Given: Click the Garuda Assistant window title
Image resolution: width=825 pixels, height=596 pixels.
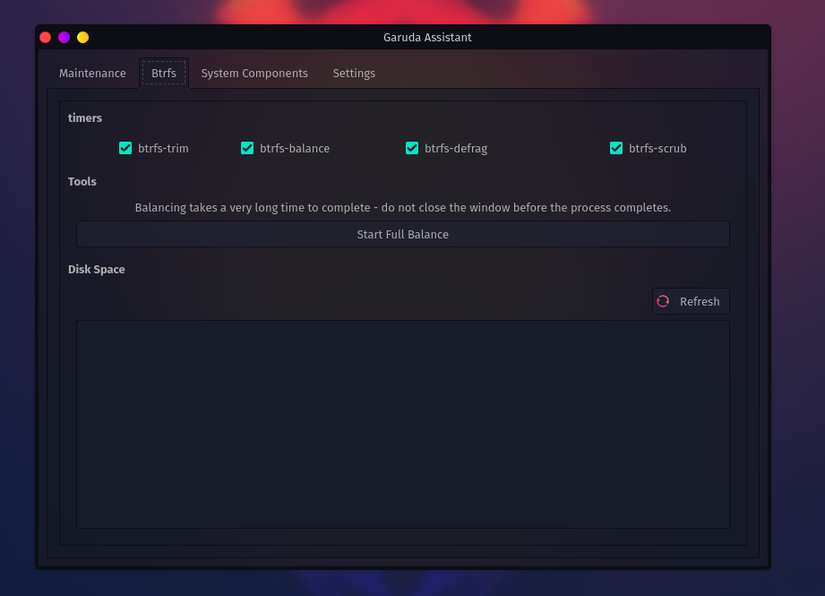Looking at the screenshot, I should (427, 37).
